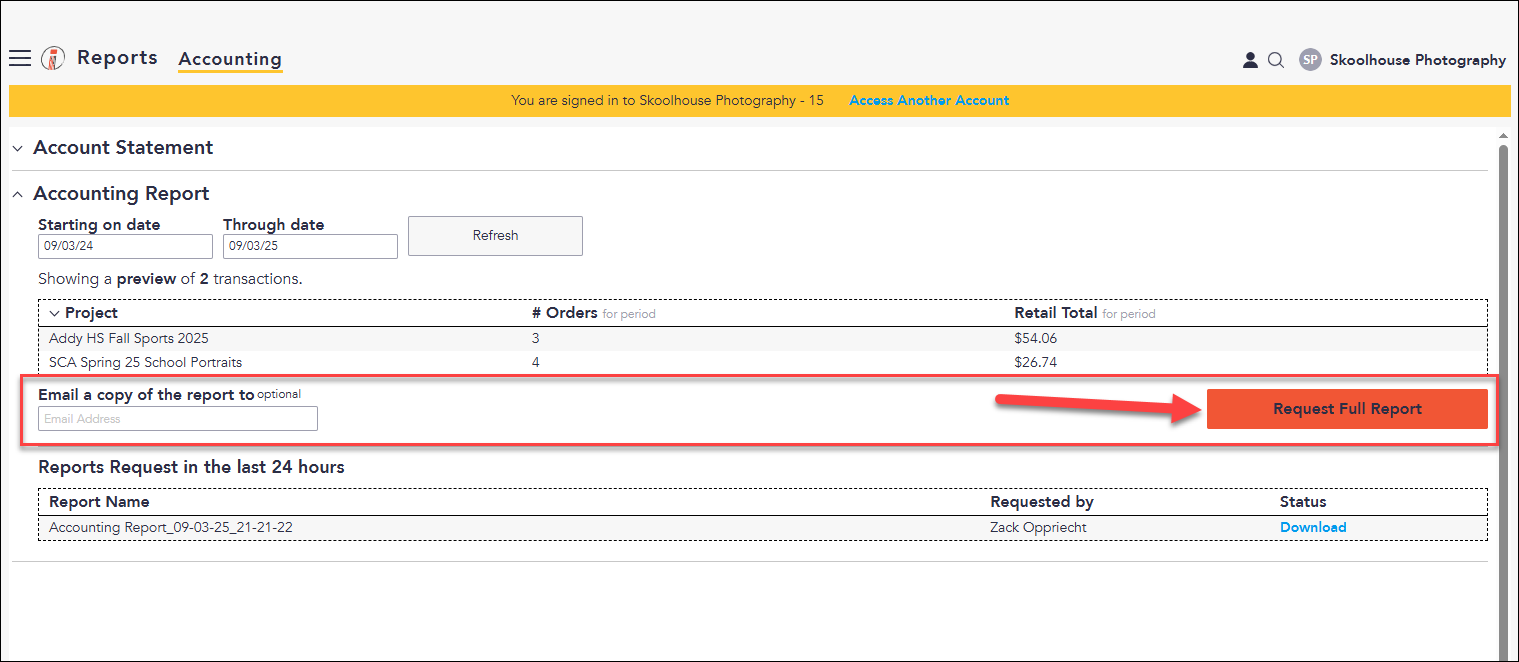Open the hamburger menu icon
The image size is (1519, 662).
tap(20, 58)
